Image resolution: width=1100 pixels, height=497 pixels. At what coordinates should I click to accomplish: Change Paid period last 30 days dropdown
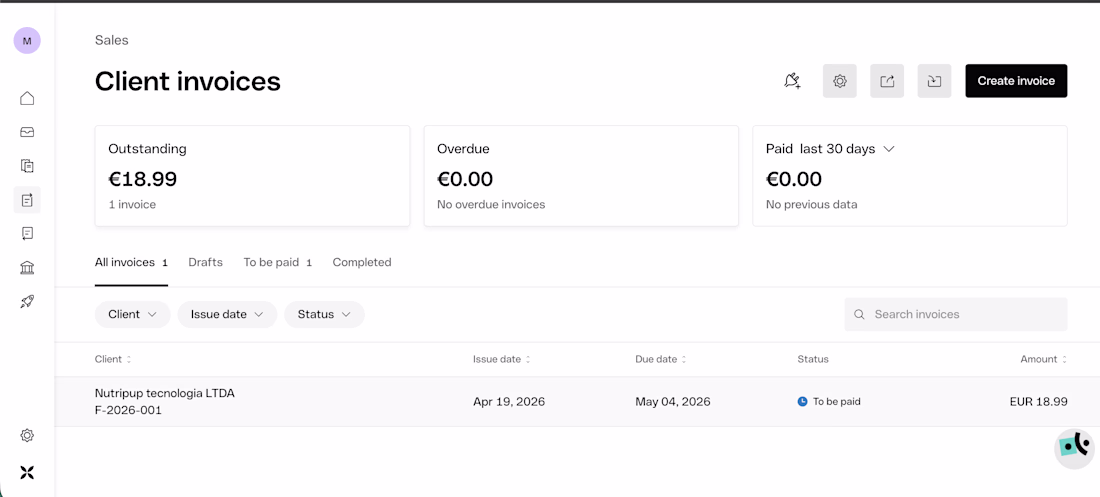pyautogui.click(x=846, y=149)
